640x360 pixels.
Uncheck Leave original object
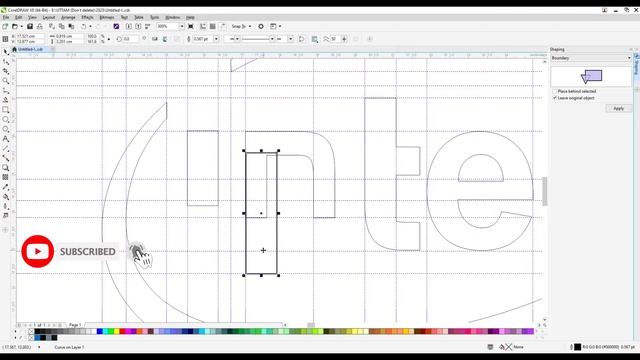pyautogui.click(x=555, y=98)
